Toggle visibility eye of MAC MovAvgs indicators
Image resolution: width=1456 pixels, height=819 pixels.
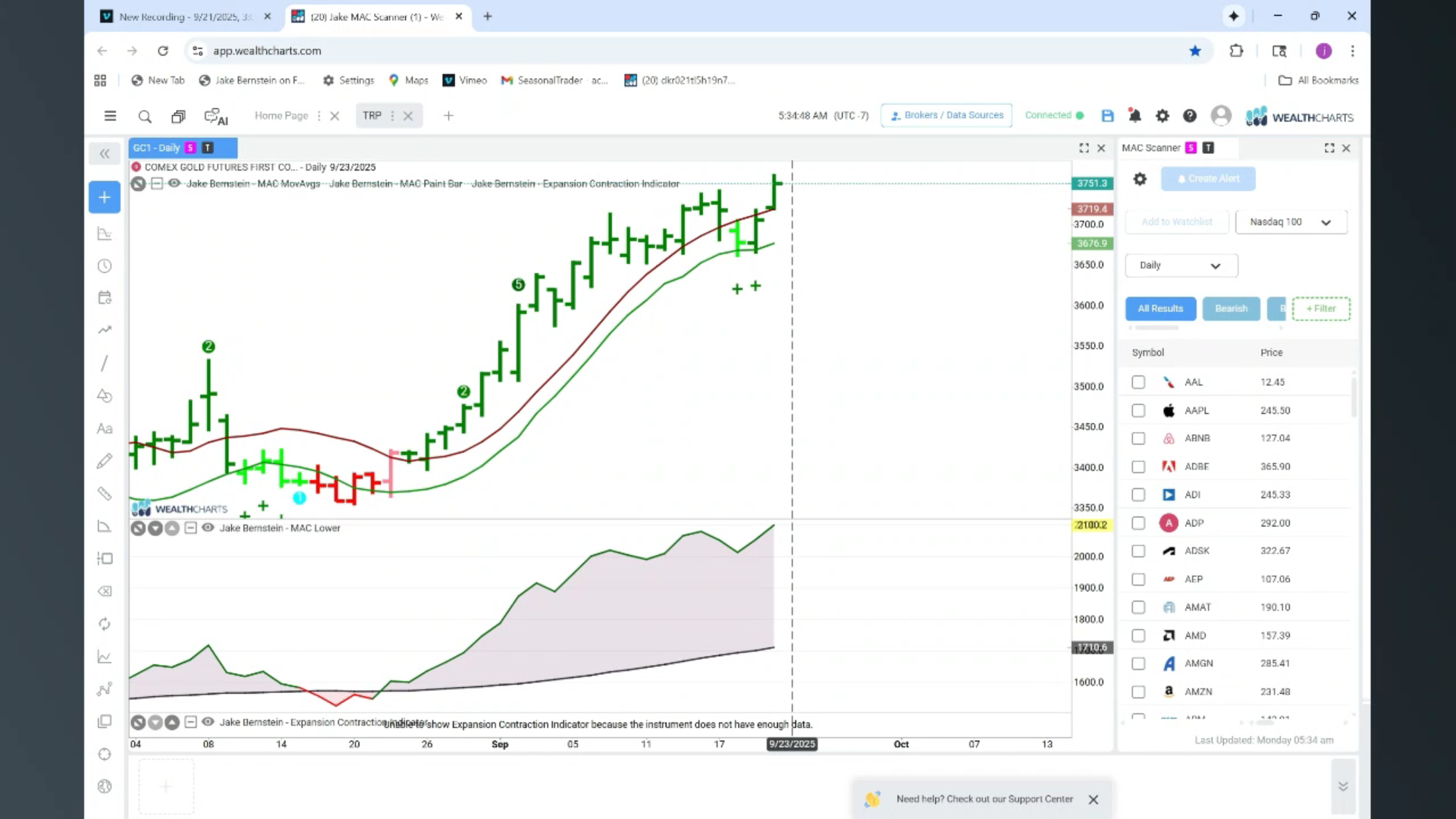tap(174, 184)
